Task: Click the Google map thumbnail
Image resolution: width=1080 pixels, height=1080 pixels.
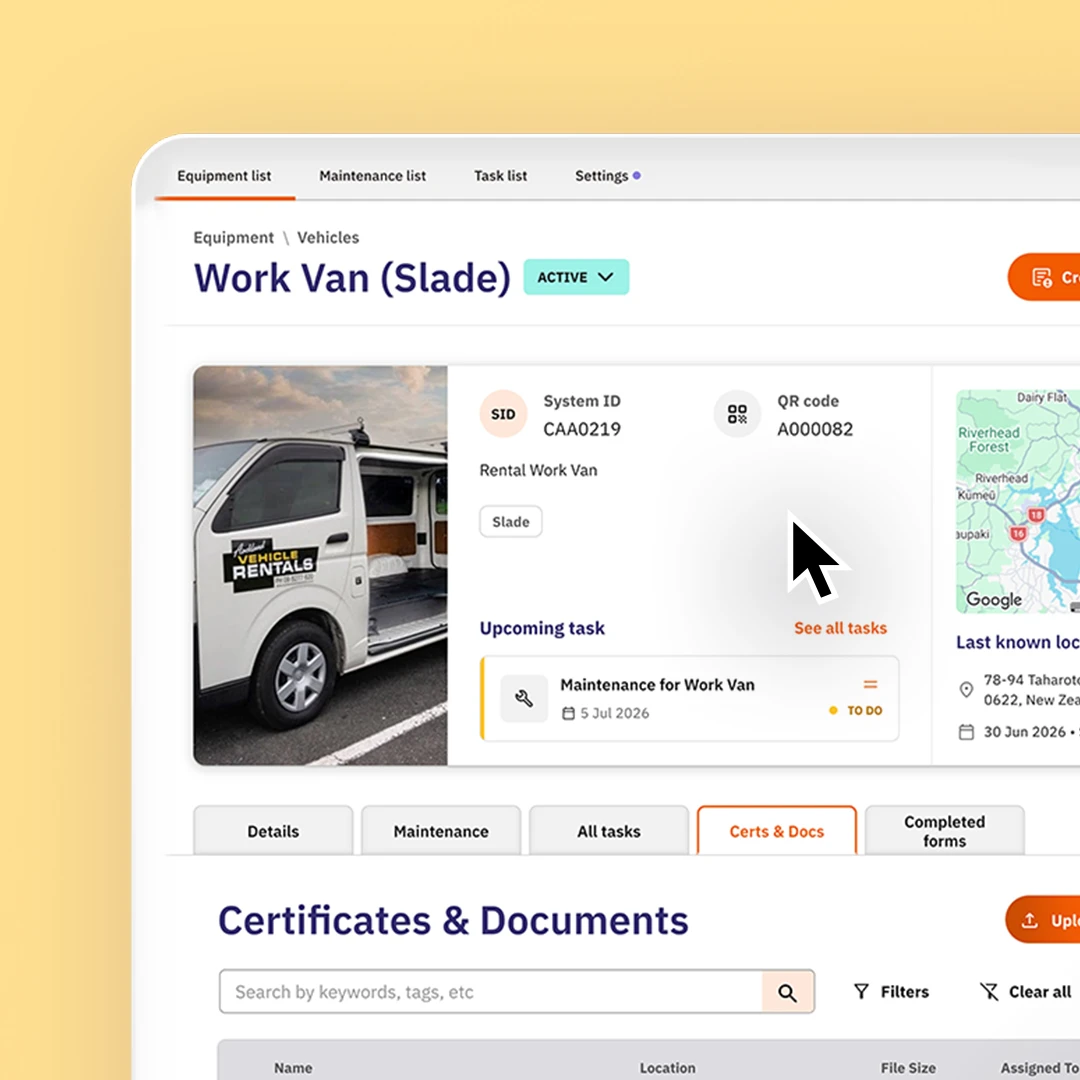Action: [x=1018, y=501]
